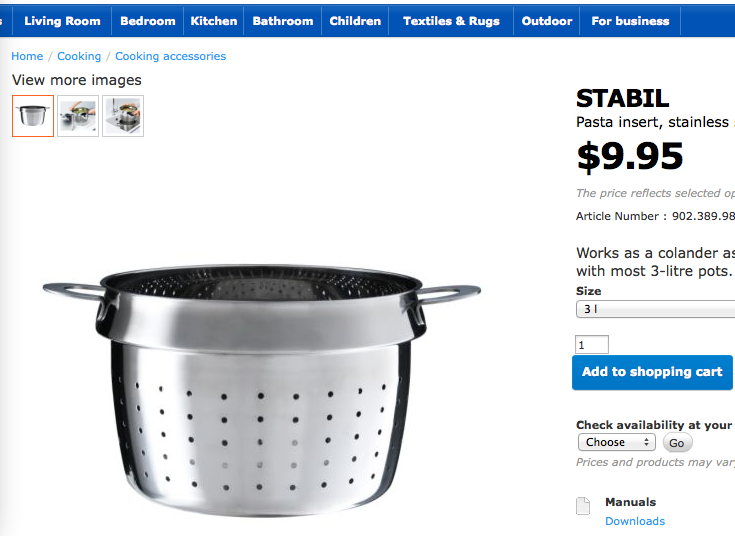View the second product thumbnail image
This screenshot has height=536, width=735.
coord(78,116)
